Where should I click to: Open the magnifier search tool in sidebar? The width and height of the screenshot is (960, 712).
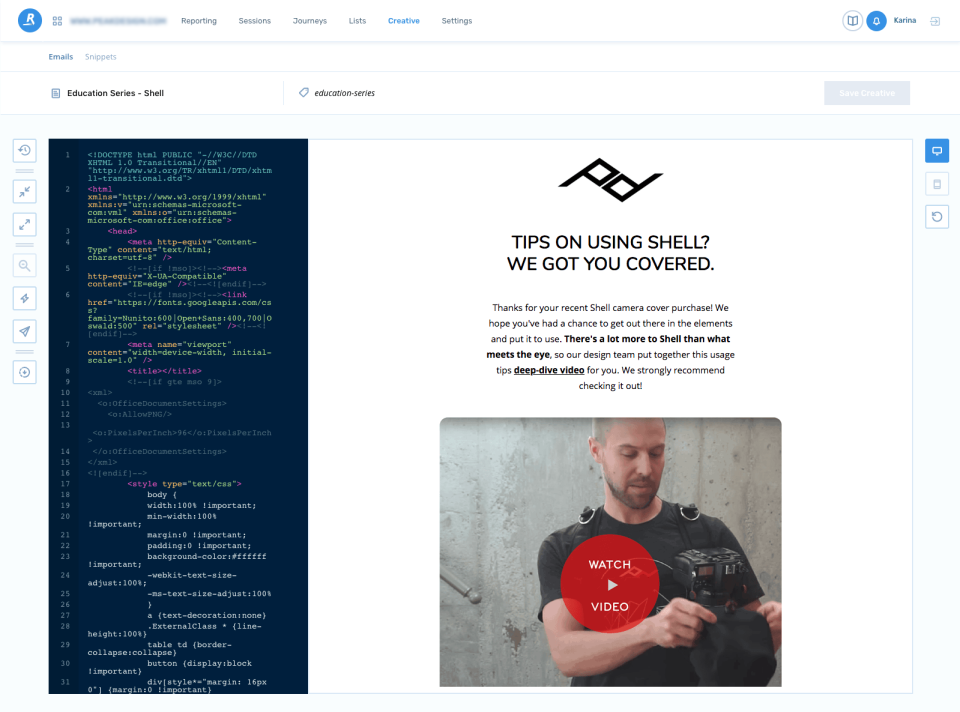click(x=24, y=266)
